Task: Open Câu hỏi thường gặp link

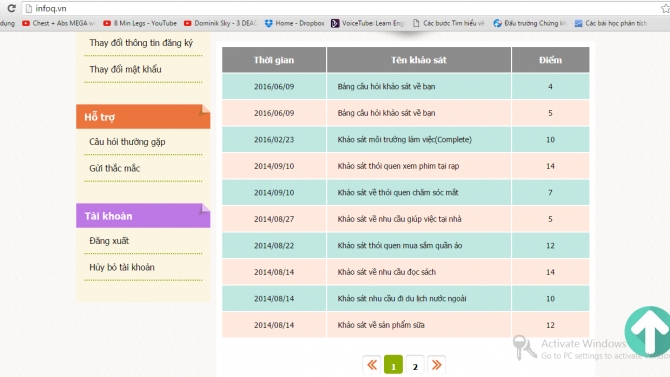Action: tap(127, 142)
